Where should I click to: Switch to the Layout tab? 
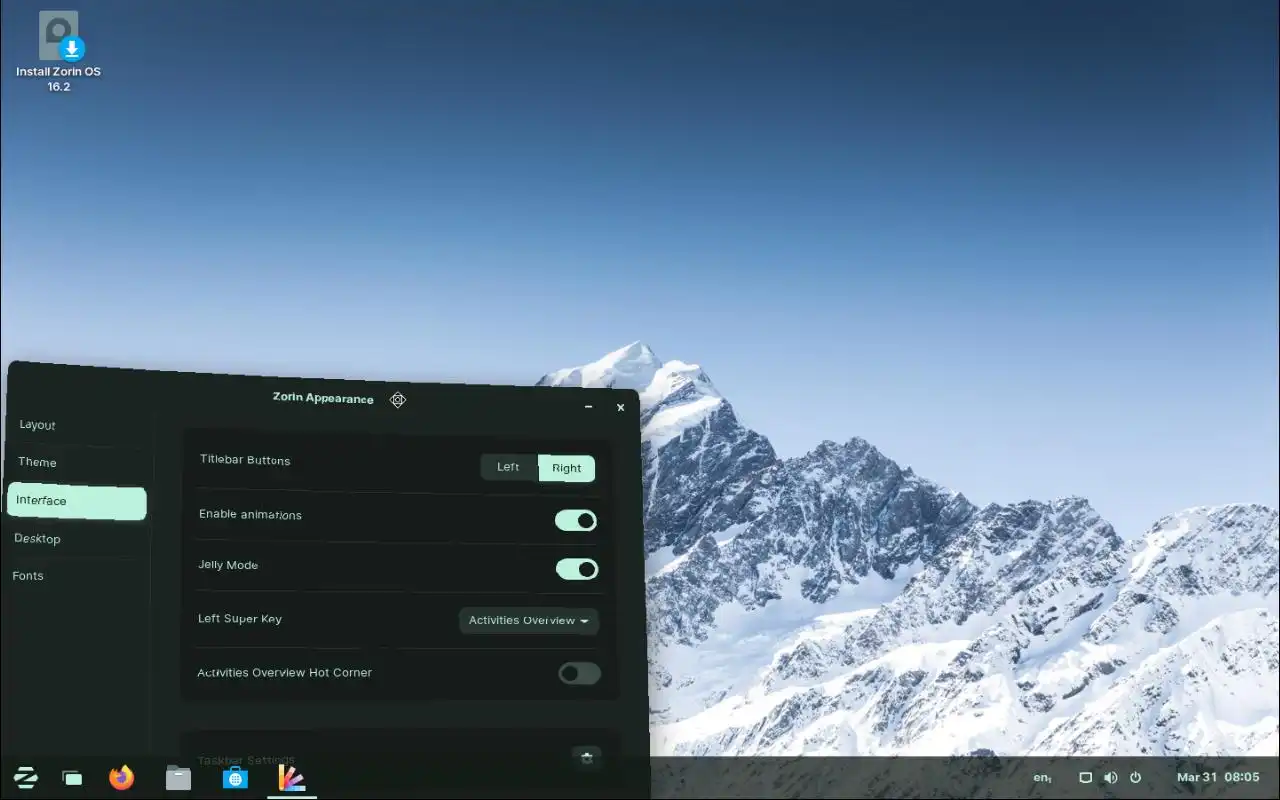(80, 425)
